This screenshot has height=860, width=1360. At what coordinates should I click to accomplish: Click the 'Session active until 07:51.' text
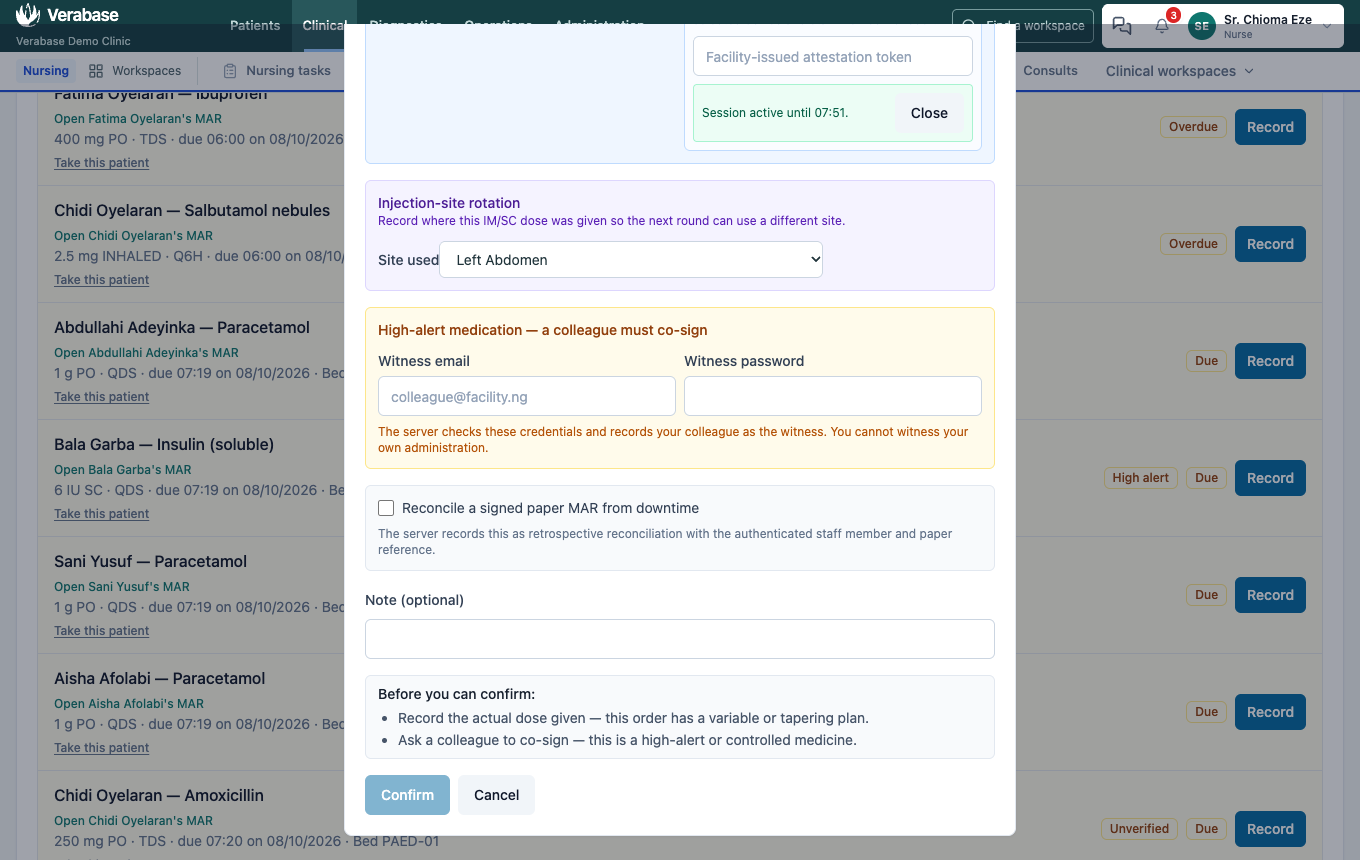(x=775, y=113)
